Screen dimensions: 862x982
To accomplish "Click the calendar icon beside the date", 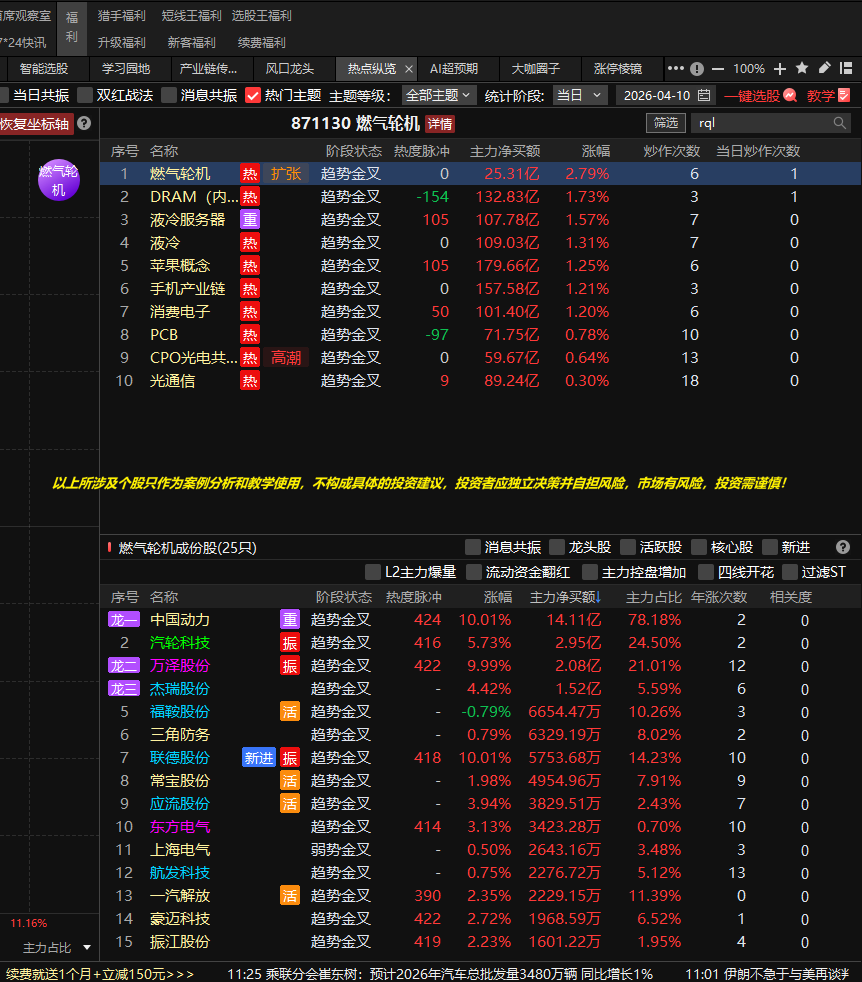I will tap(705, 95).
